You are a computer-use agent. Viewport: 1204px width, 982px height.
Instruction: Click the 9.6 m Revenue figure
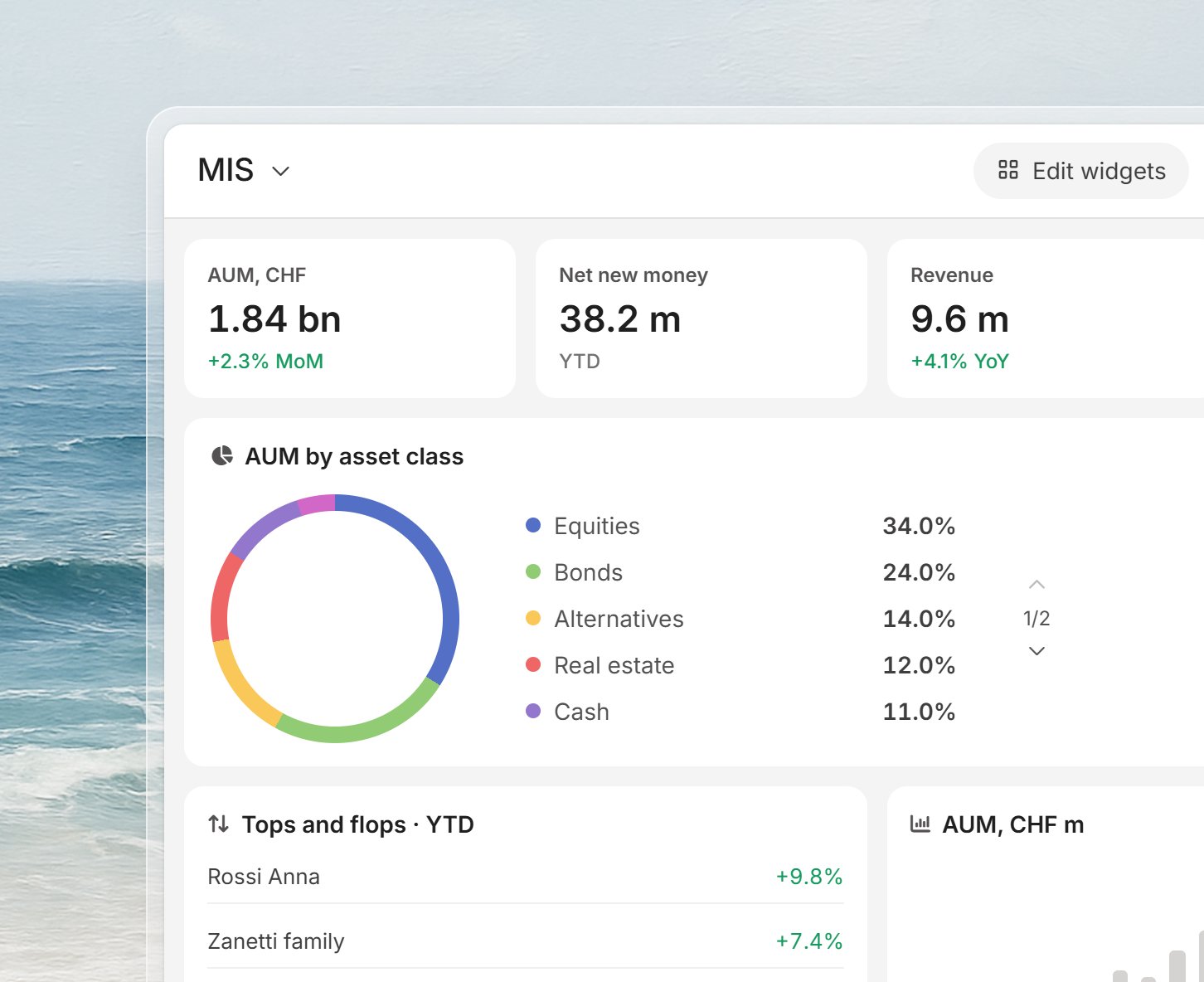coord(959,319)
